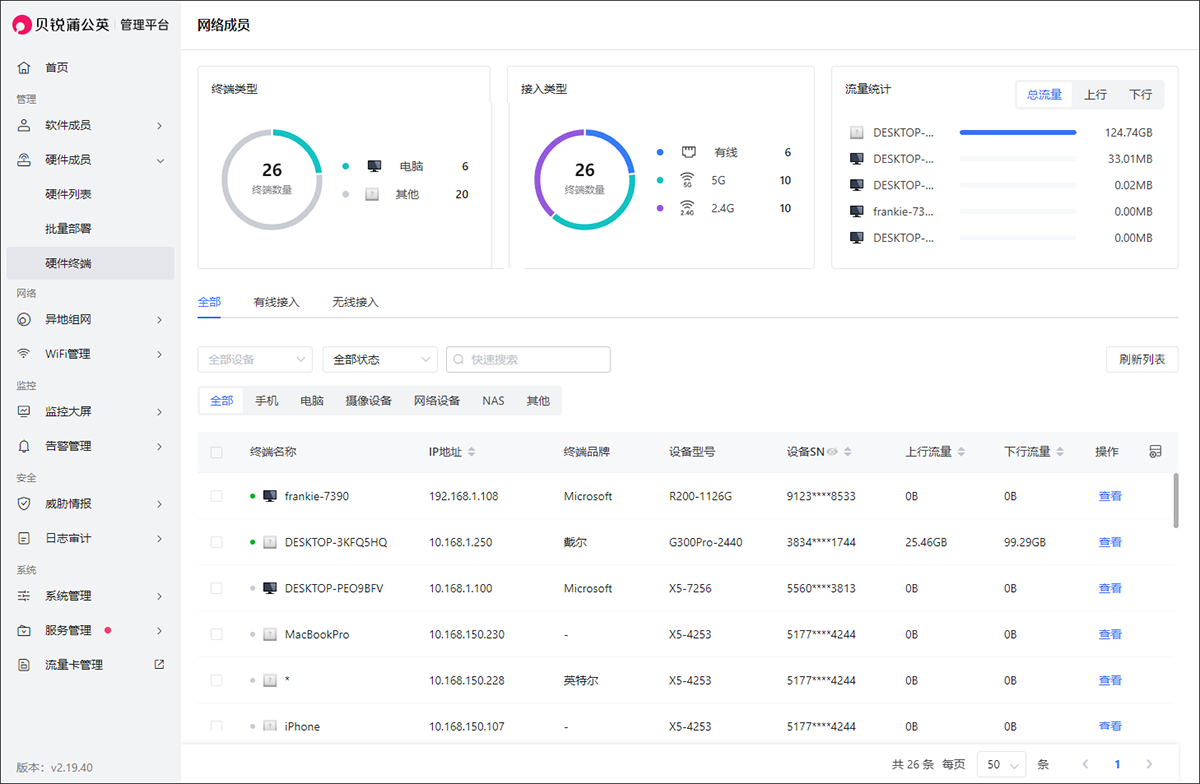Open the 全部设备 dropdown
The image size is (1200, 784).
coord(255,359)
